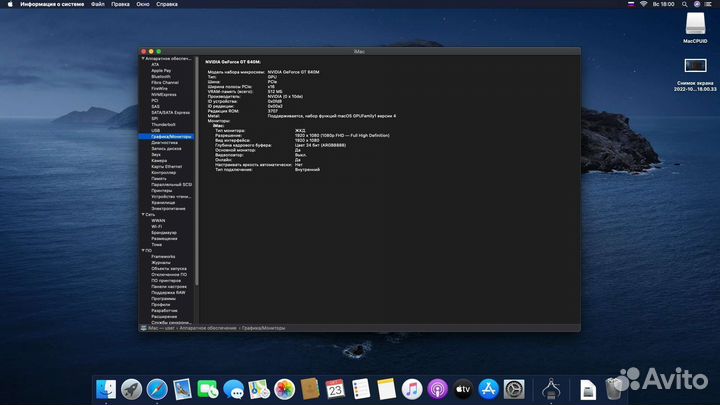Open Messages speech bubble icon in Dock
This screenshot has height=405, width=720.
233,389
